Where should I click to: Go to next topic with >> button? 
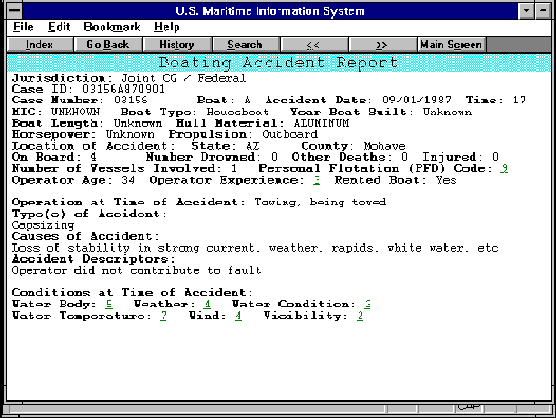pyautogui.click(x=382, y=45)
